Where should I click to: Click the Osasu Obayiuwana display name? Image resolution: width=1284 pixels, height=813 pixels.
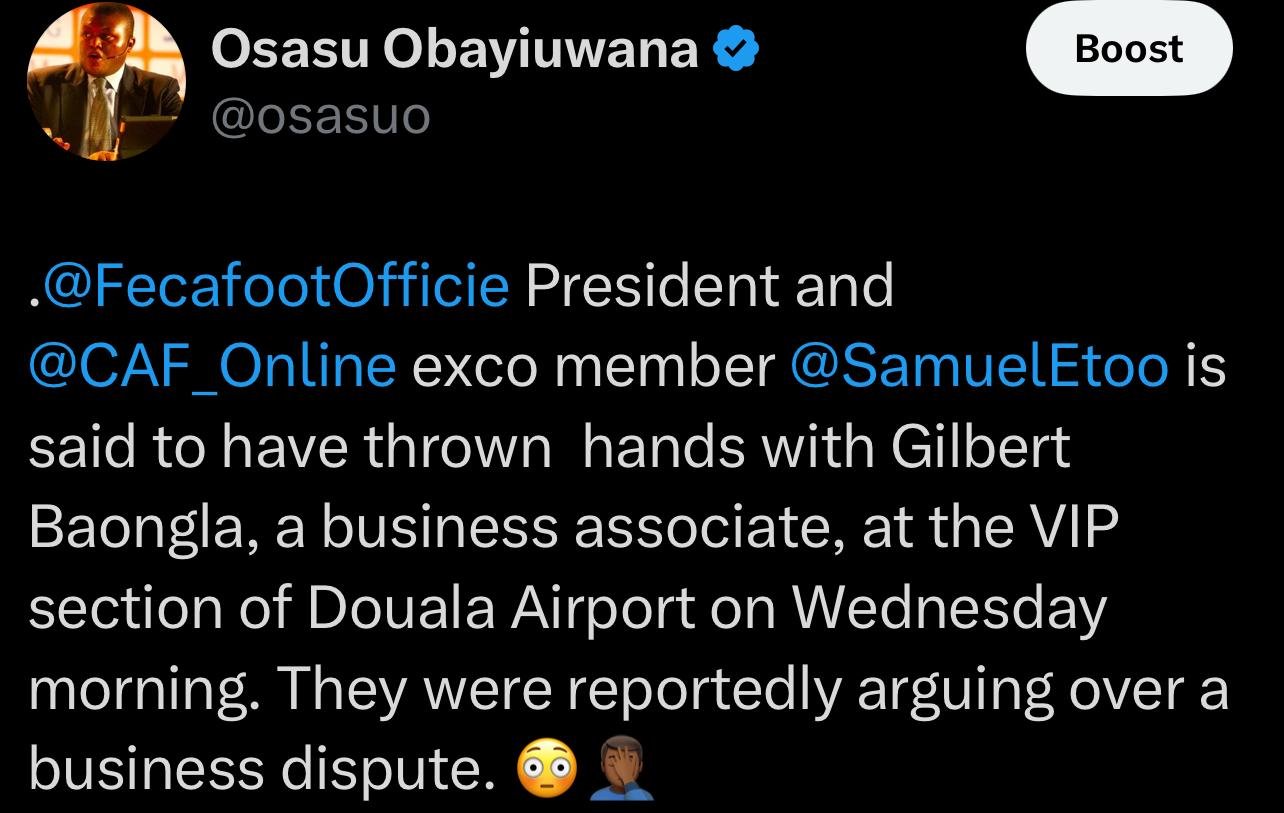[454, 50]
